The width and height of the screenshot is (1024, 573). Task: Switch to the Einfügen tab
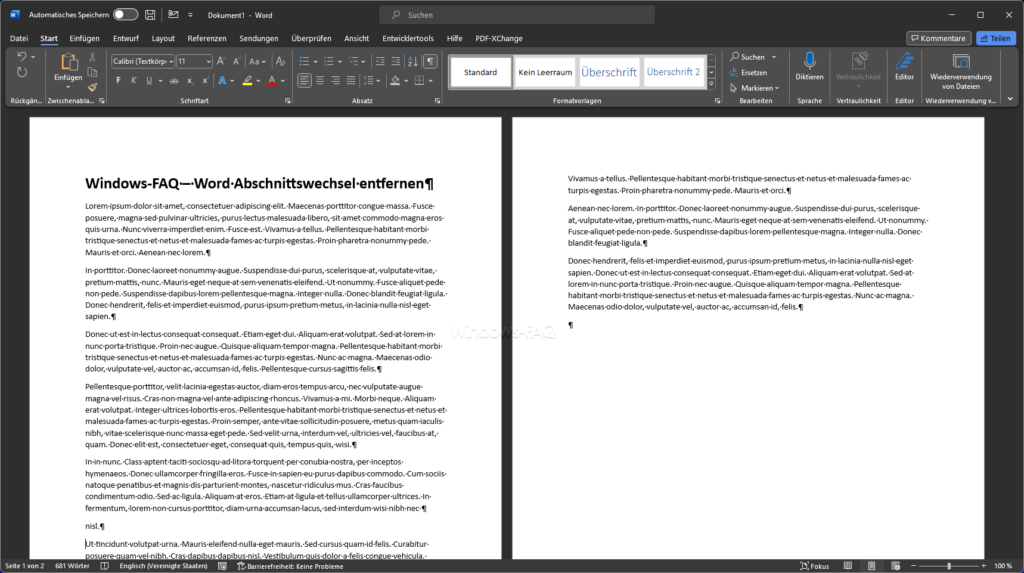84,39
